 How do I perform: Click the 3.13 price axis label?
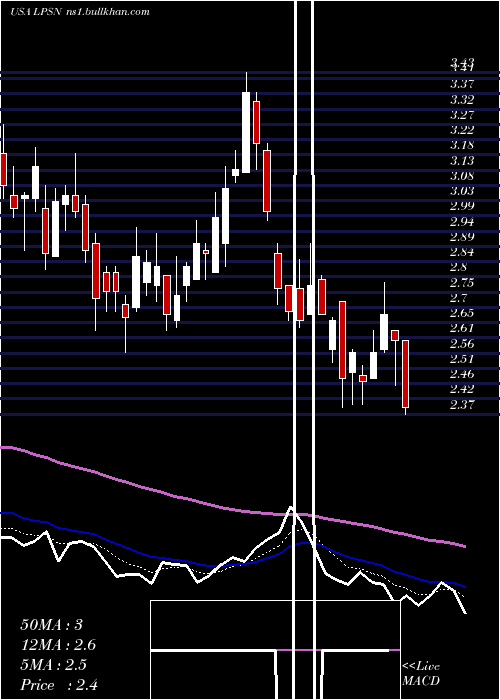(462, 160)
